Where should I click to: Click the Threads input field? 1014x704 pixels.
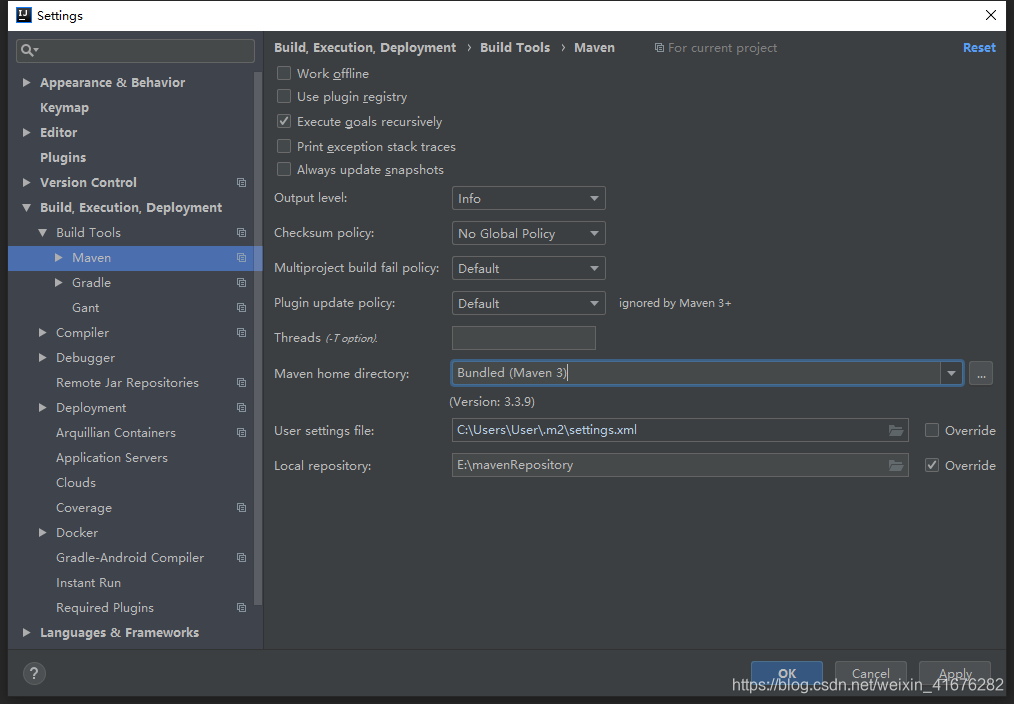pyautogui.click(x=524, y=338)
